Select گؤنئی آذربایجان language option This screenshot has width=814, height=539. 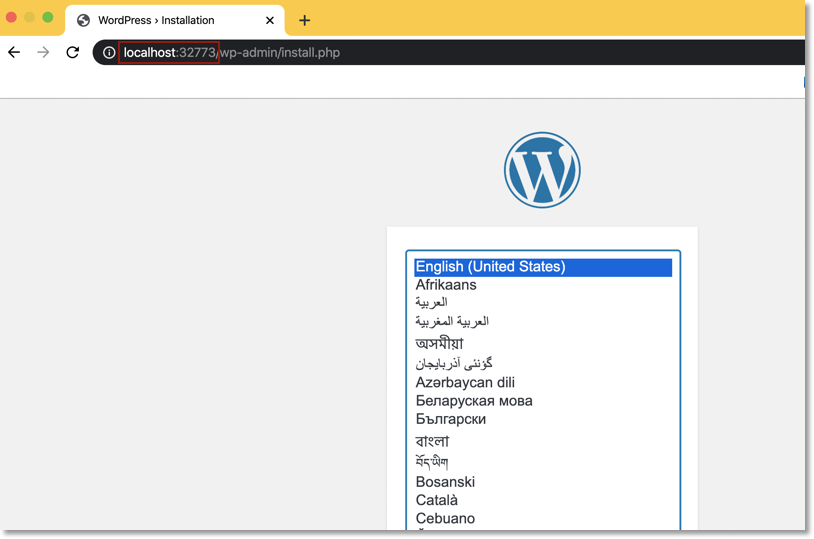click(x=543, y=363)
